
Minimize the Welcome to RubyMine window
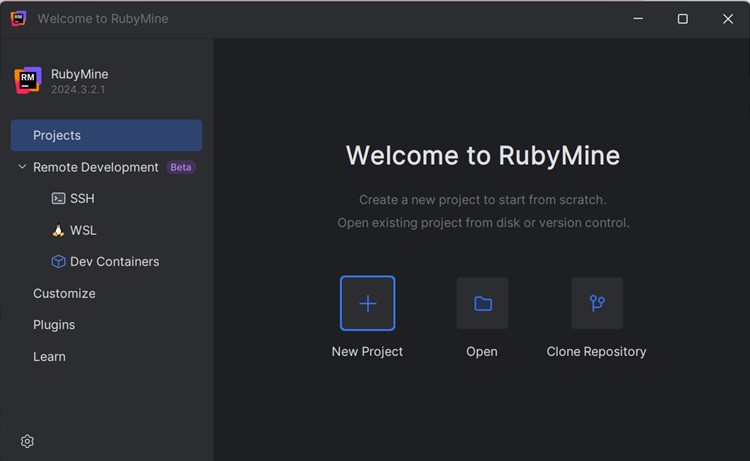tap(638, 19)
